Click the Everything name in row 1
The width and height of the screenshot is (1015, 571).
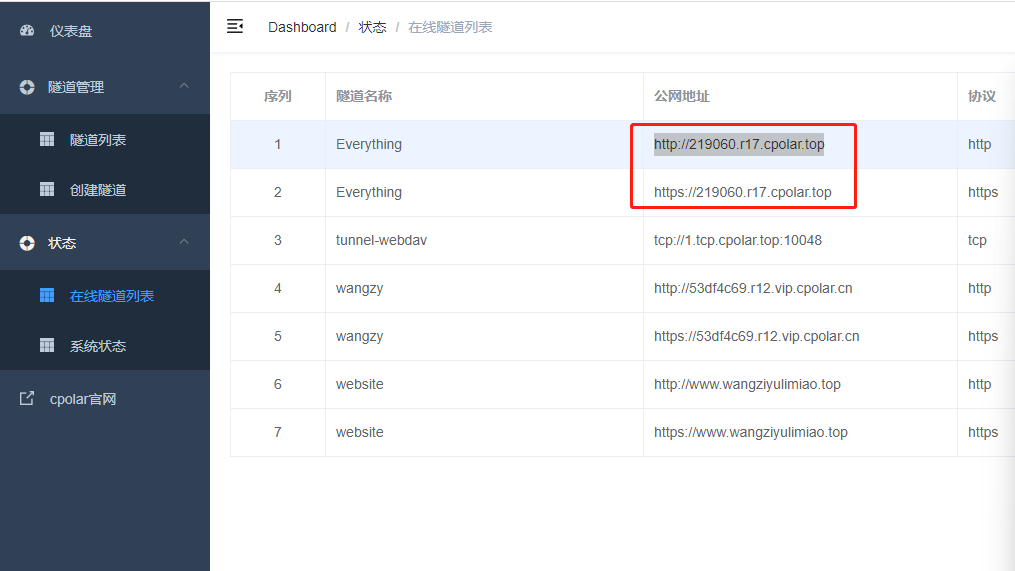tap(369, 144)
